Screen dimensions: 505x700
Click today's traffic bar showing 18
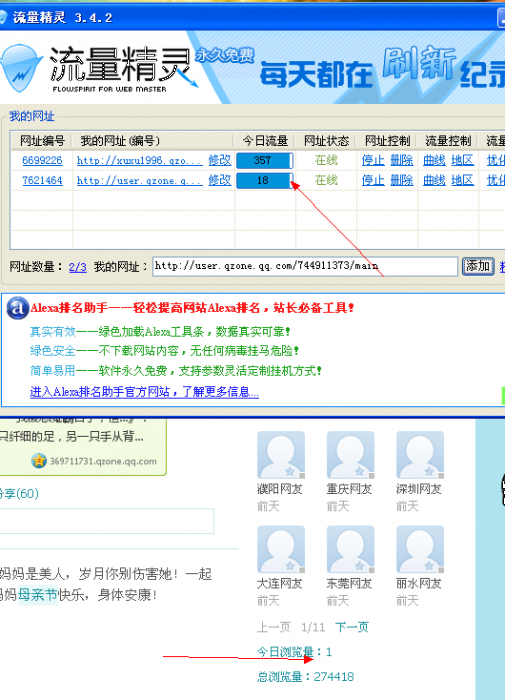click(x=264, y=180)
